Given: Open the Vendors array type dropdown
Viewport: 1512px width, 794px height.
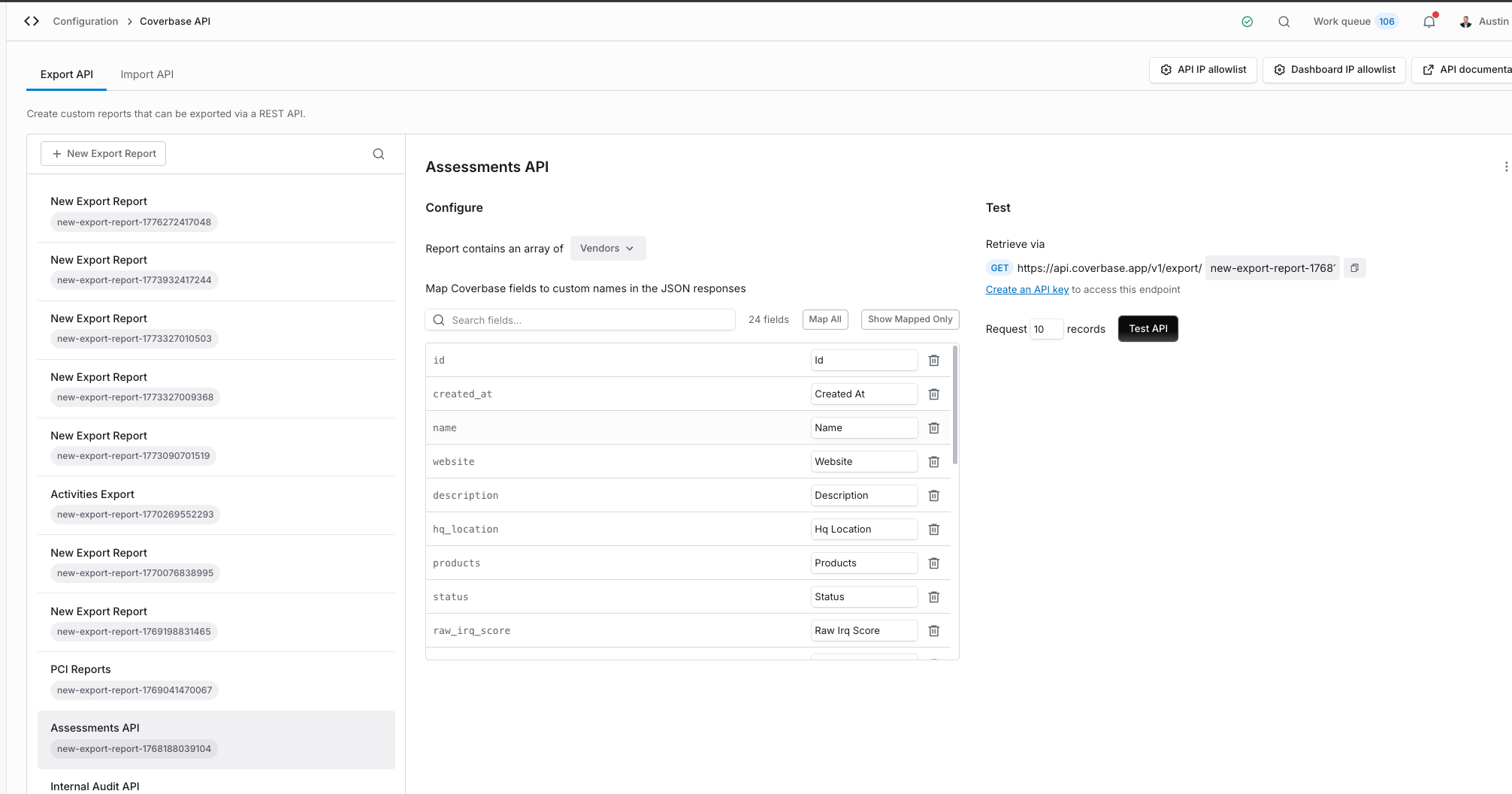Looking at the screenshot, I should (608, 249).
